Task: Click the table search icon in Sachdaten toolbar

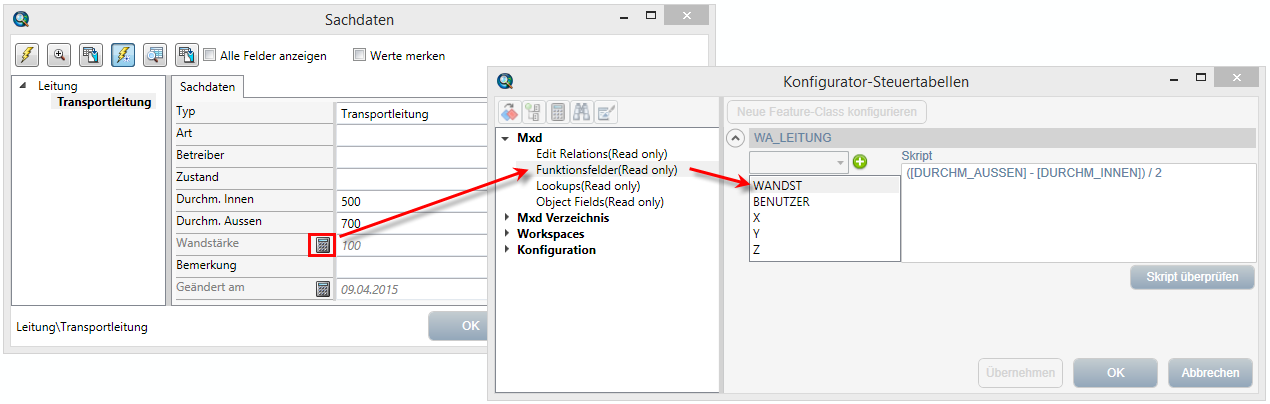Action: (154, 55)
